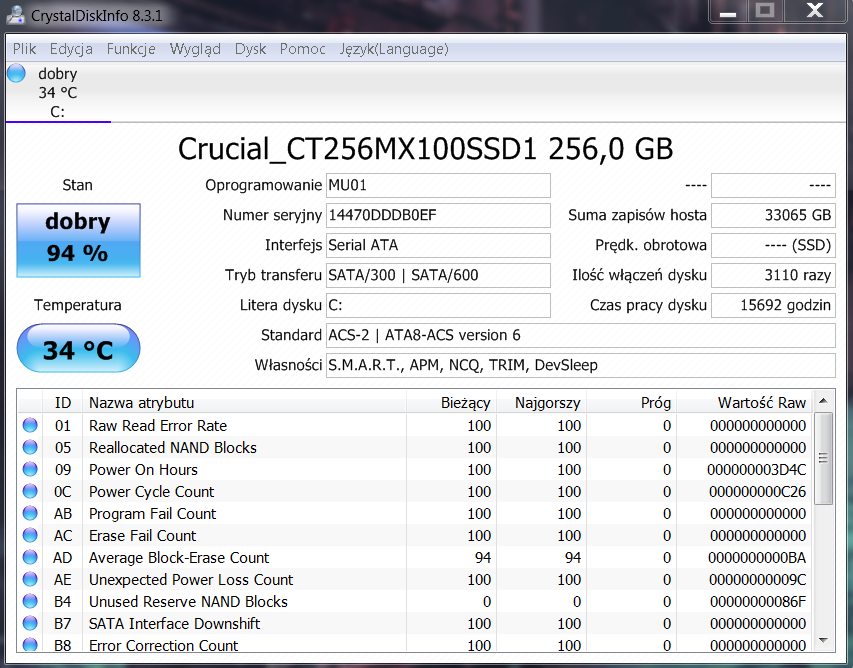This screenshot has height=668, width=853.
Task: Select the Unused Reserve NAND Blocks attribute name
Action: click(x=188, y=602)
